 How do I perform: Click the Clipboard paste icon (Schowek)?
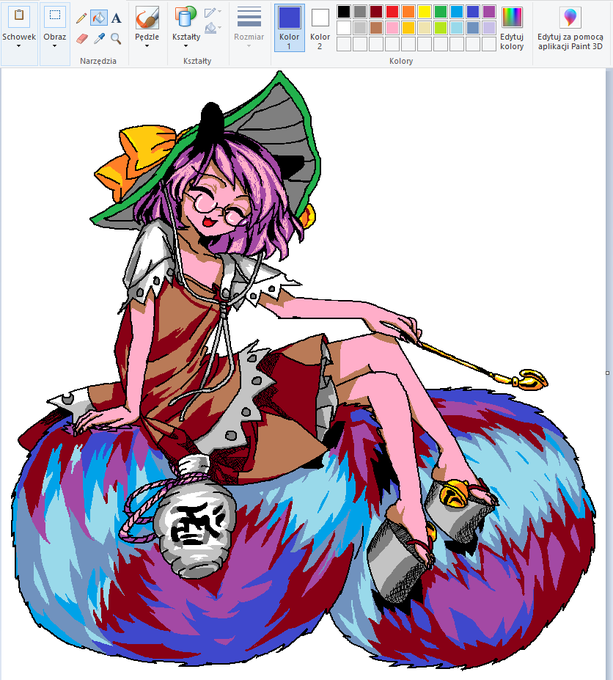[19, 16]
